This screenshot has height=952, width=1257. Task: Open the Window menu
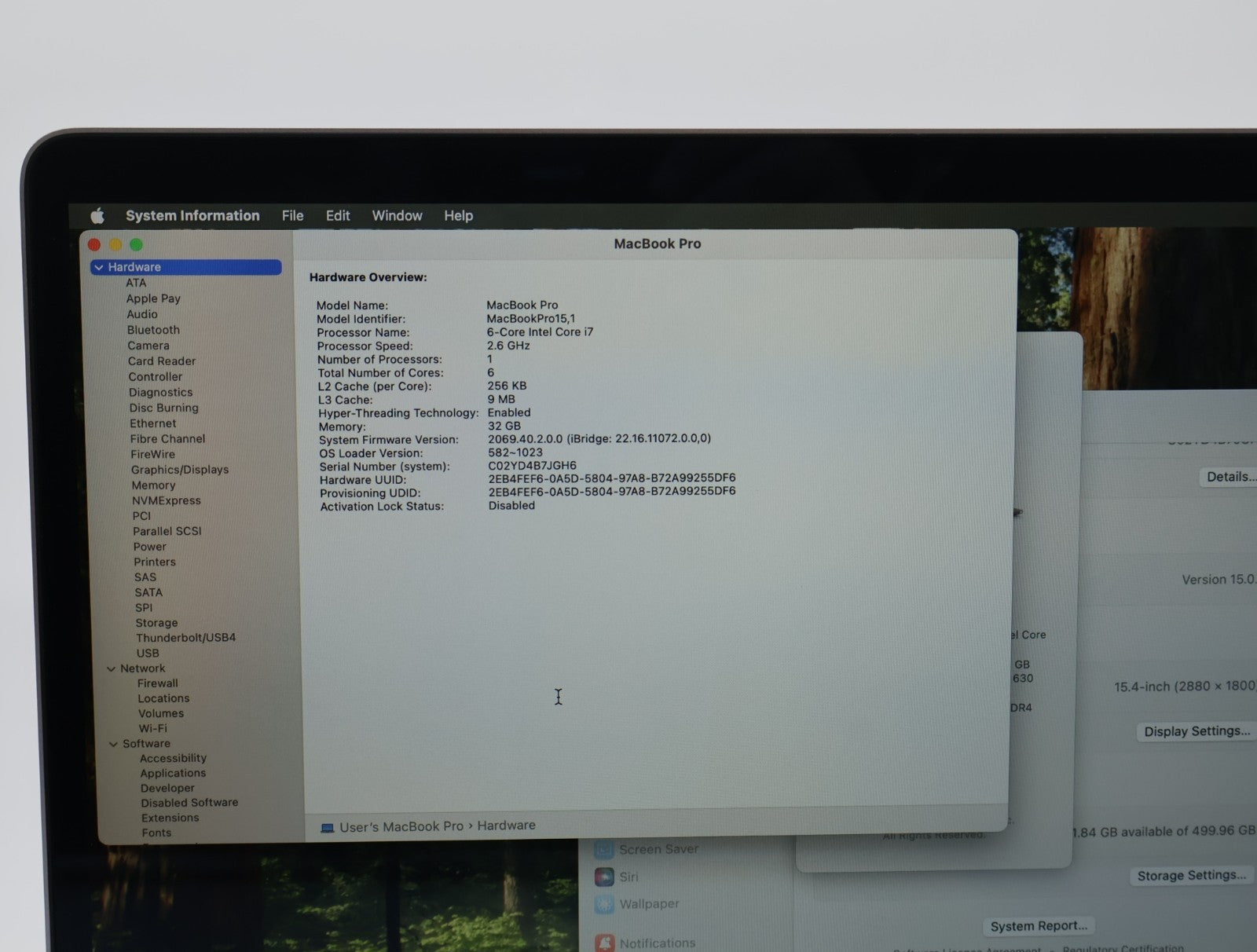[x=397, y=216]
